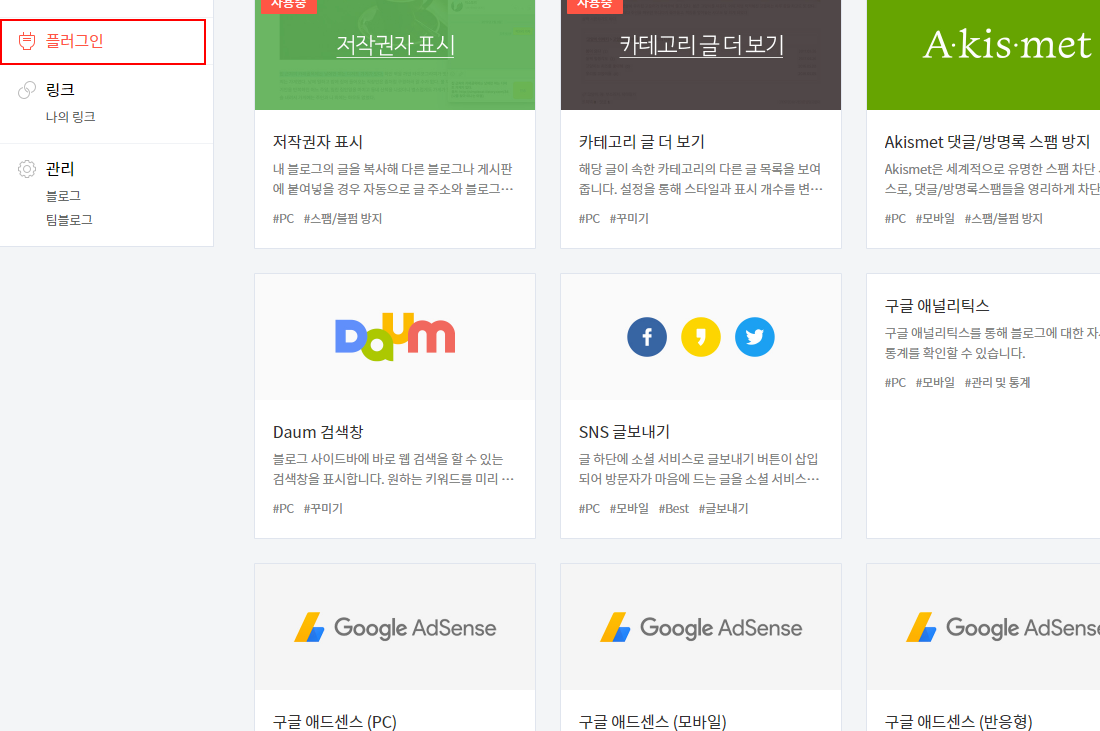Click SNS 글보내기 description text

[x=699, y=469]
